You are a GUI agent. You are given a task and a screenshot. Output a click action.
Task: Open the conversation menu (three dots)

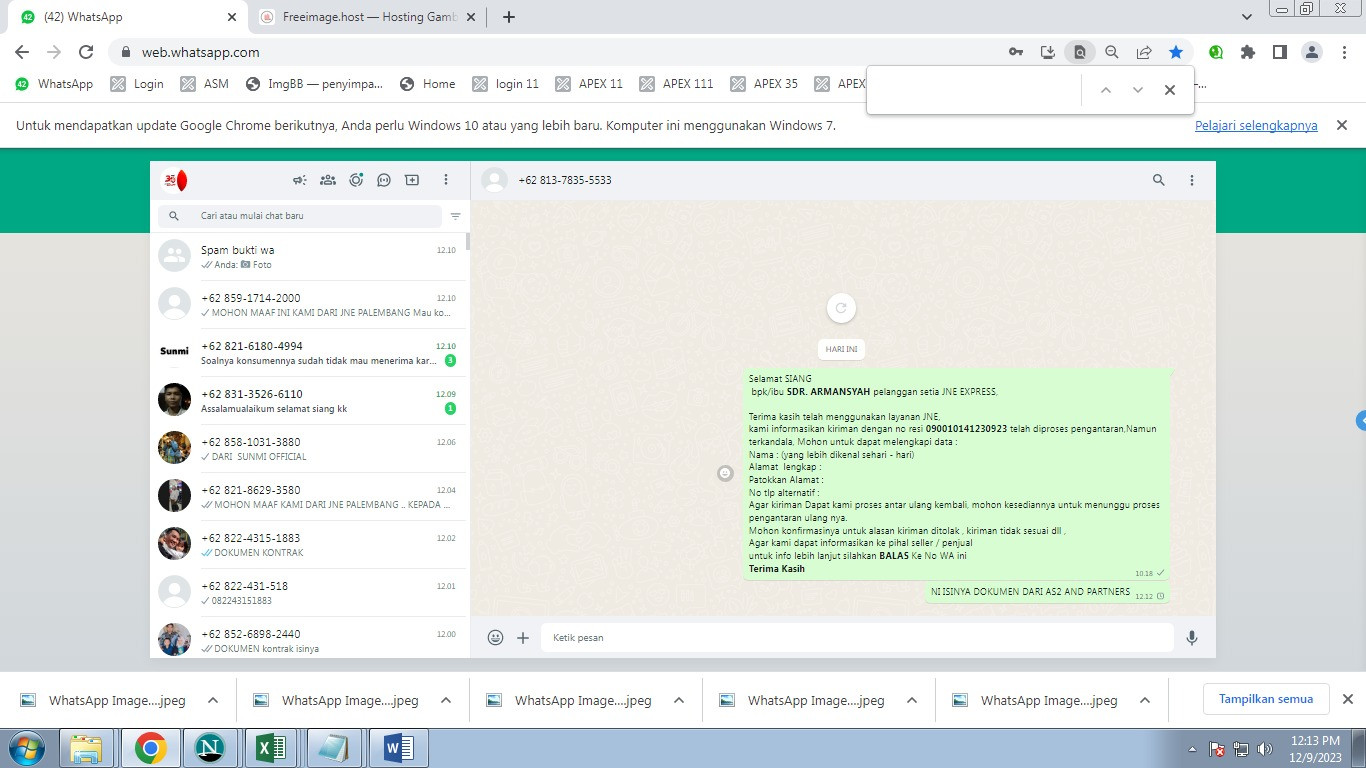pos(1191,180)
